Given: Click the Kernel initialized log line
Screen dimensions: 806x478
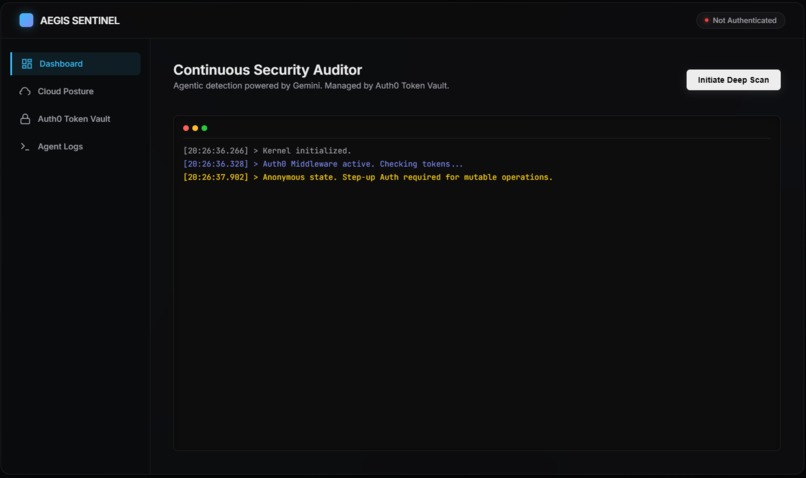Looking at the screenshot, I should (267, 151).
